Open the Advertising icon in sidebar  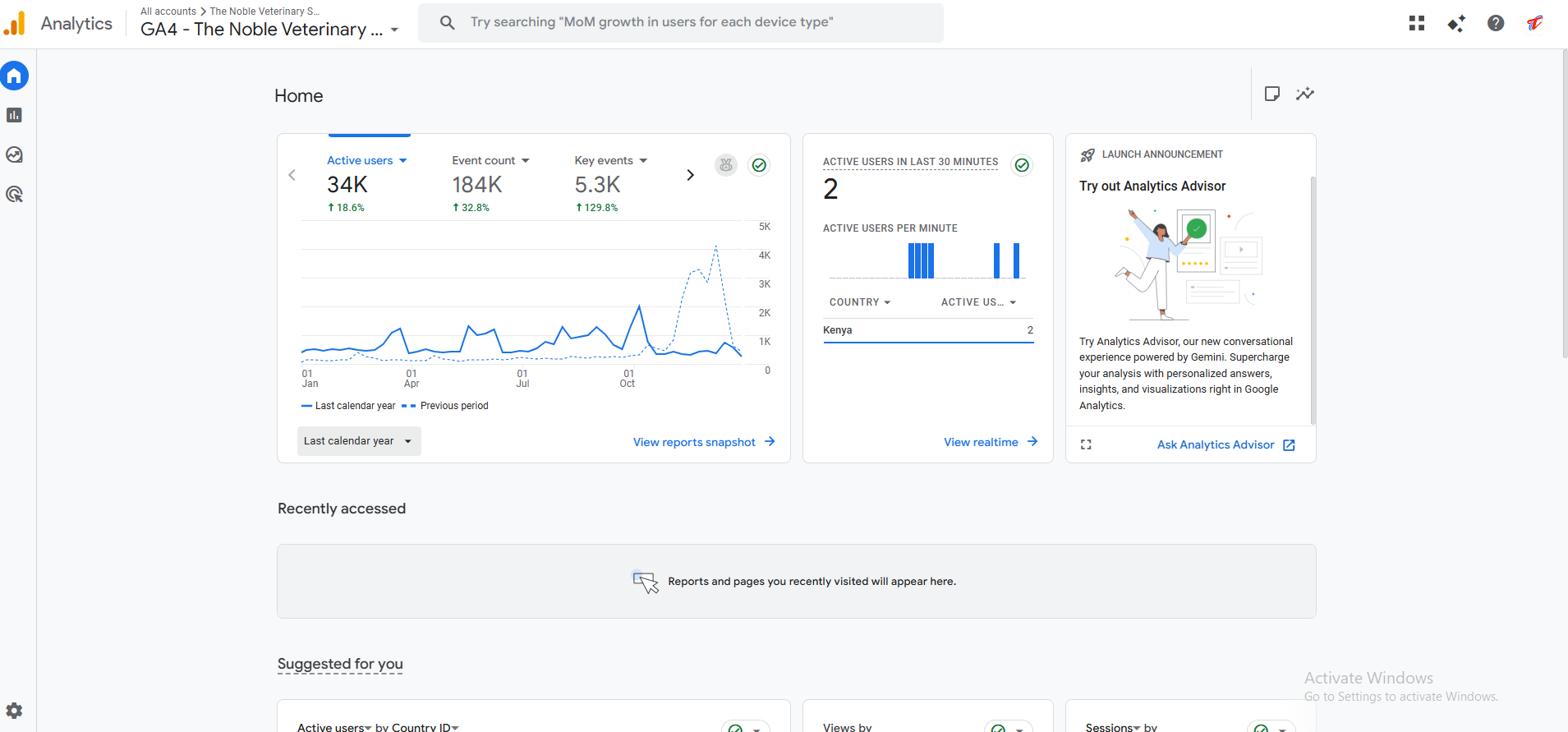[x=14, y=194]
